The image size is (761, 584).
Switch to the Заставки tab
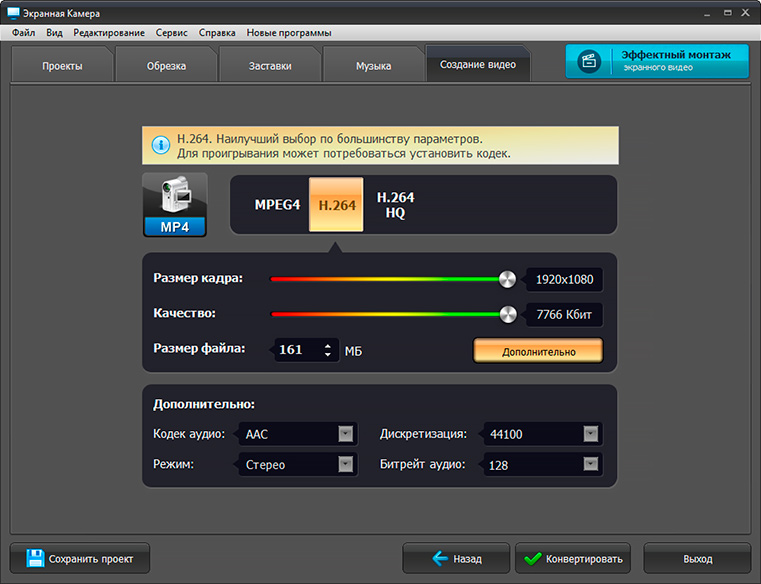point(270,66)
